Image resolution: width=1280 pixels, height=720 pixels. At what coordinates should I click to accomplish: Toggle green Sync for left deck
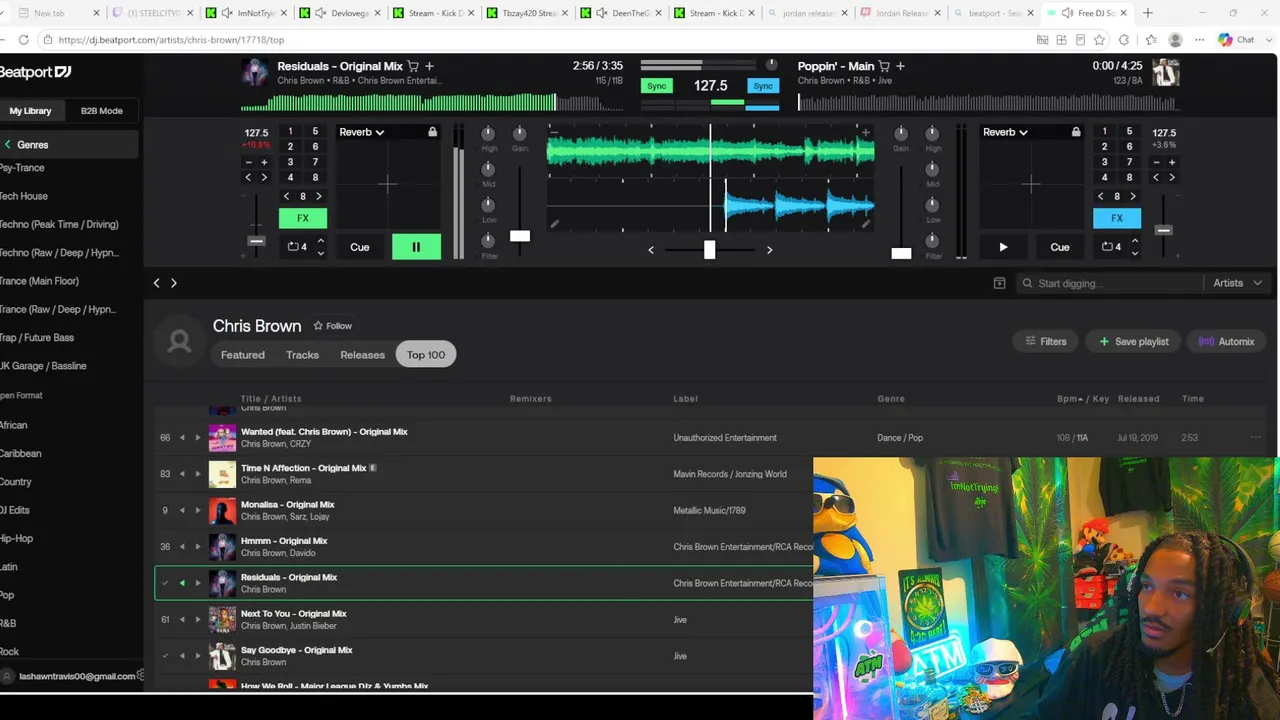pos(657,86)
